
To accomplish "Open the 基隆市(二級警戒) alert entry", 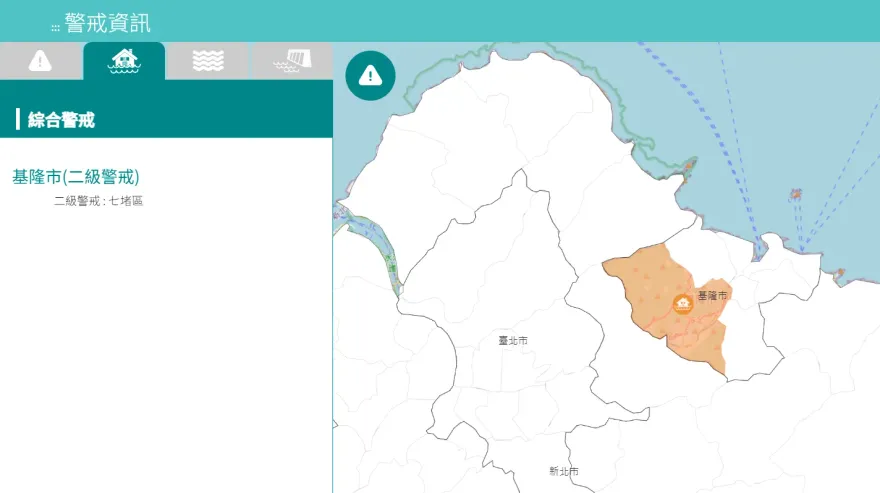I will point(76,177).
